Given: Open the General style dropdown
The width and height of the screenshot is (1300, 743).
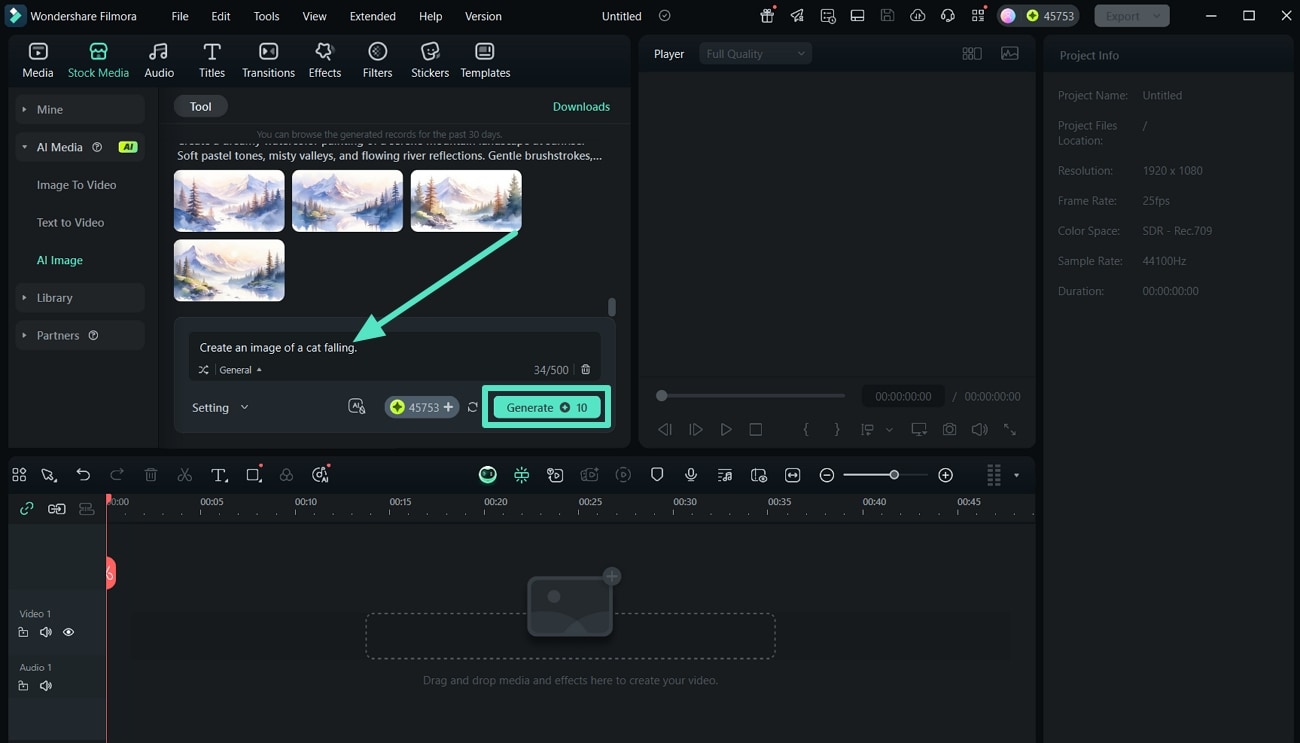Looking at the screenshot, I should 241,370.
